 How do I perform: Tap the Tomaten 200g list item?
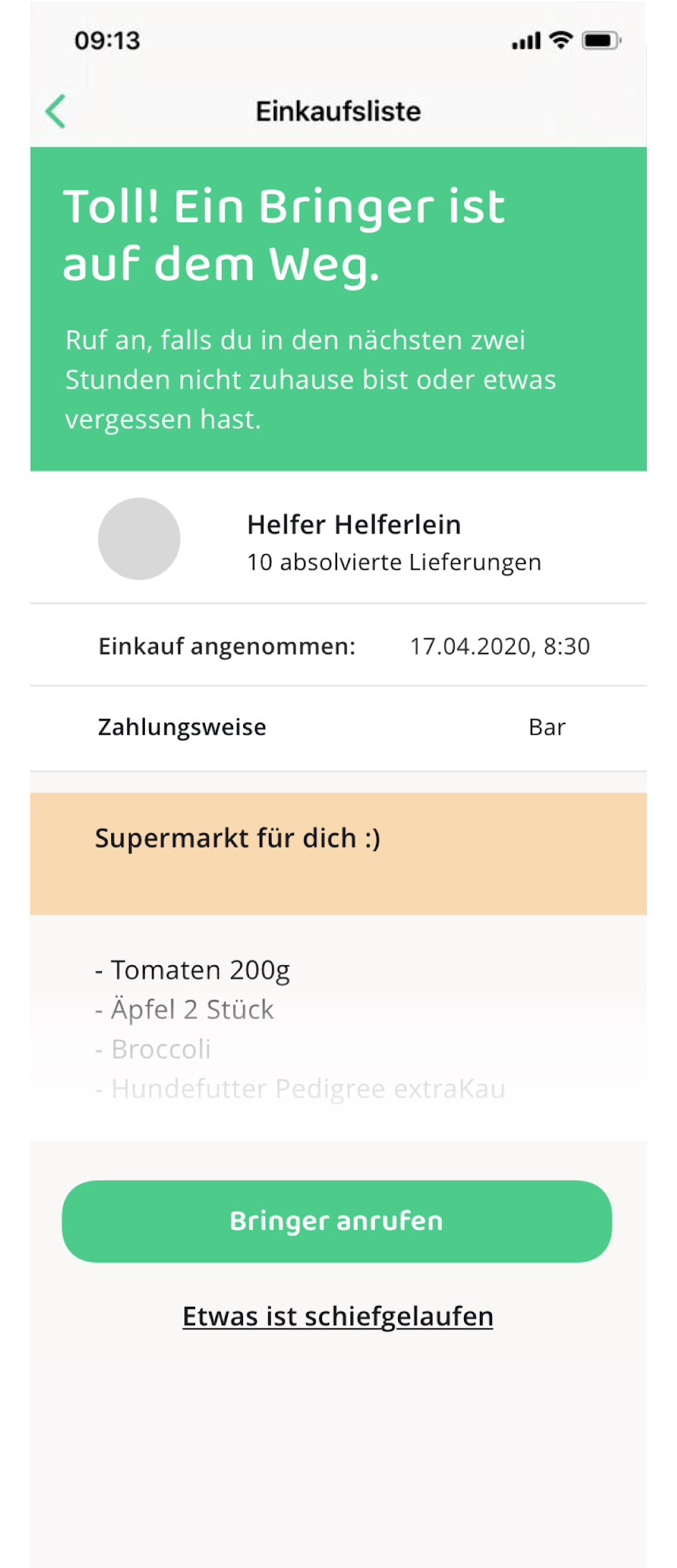192,970
